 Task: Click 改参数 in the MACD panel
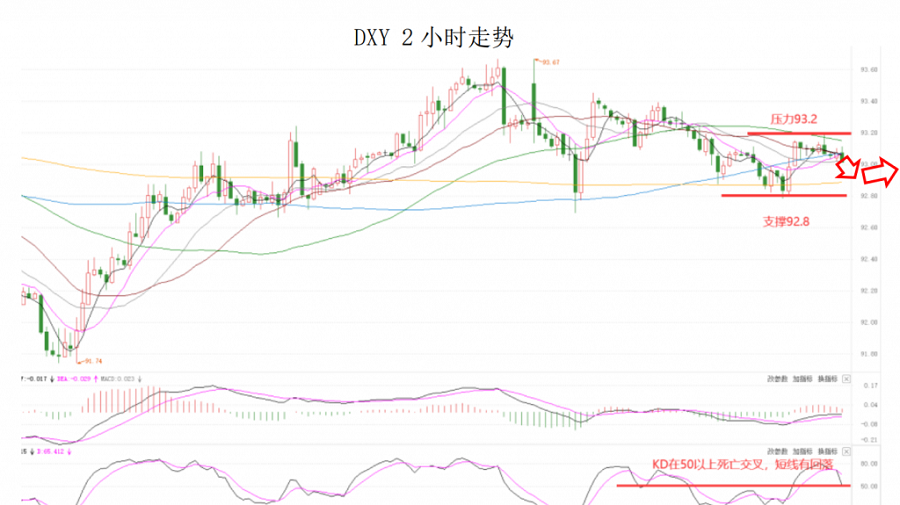[777, 379]
